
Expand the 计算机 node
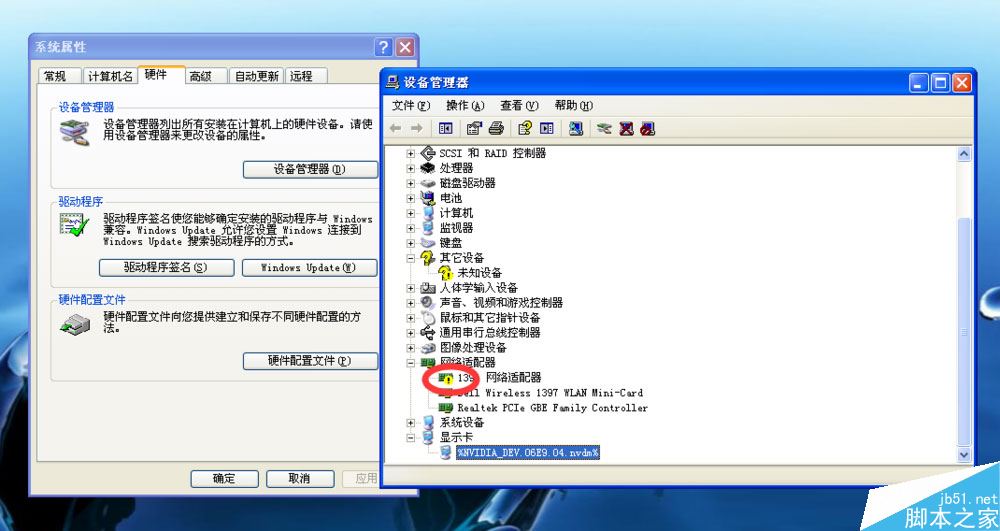coord(411,213)
